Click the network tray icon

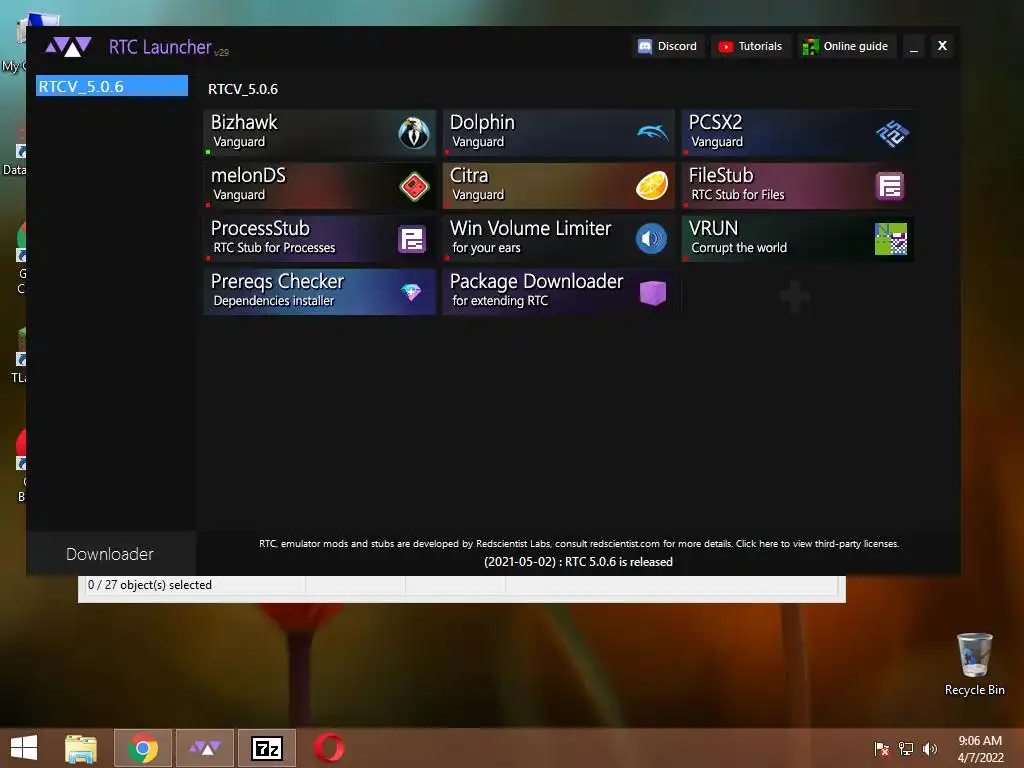(x=906, y=749)
